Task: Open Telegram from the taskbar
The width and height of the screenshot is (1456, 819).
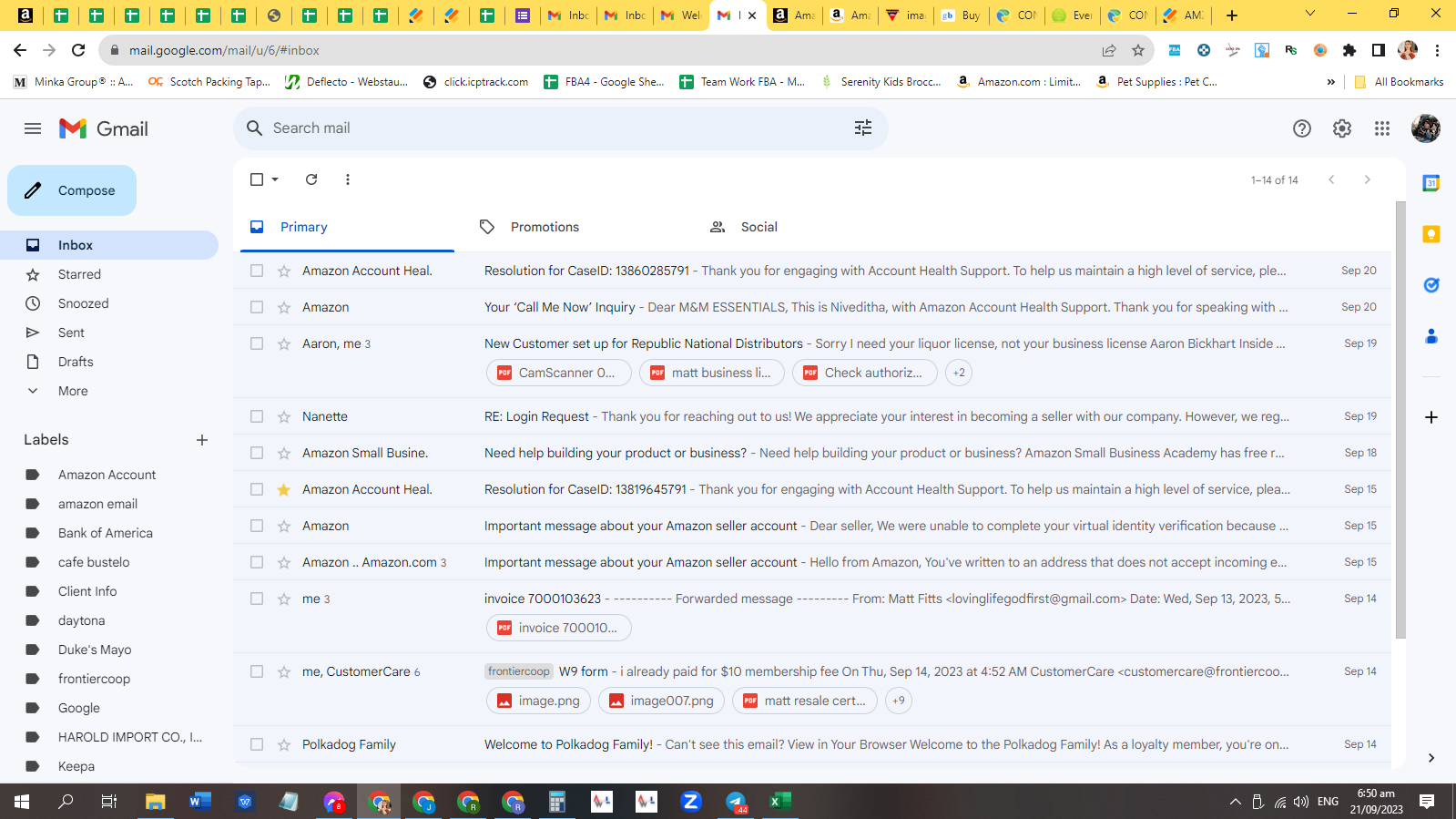Action: pyautogui.click(x=736, y=802)
